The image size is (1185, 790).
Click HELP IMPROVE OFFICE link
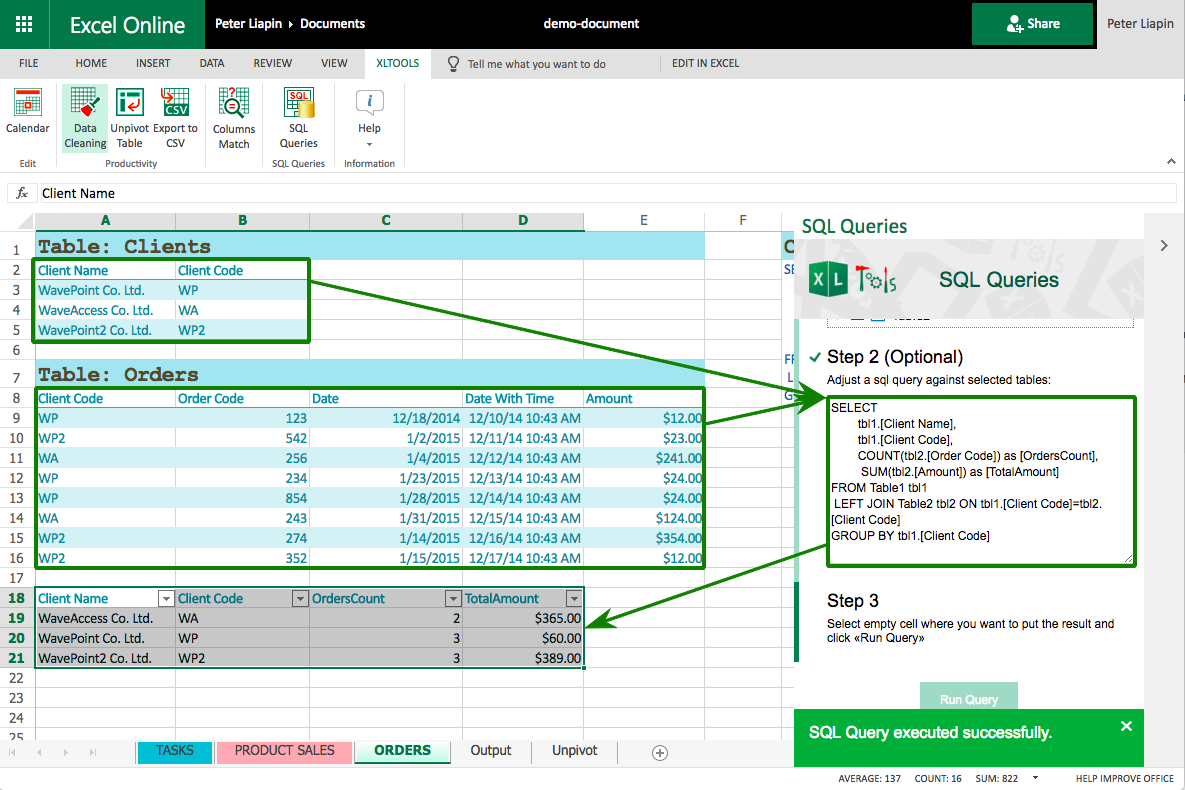tap(1125, 778)
